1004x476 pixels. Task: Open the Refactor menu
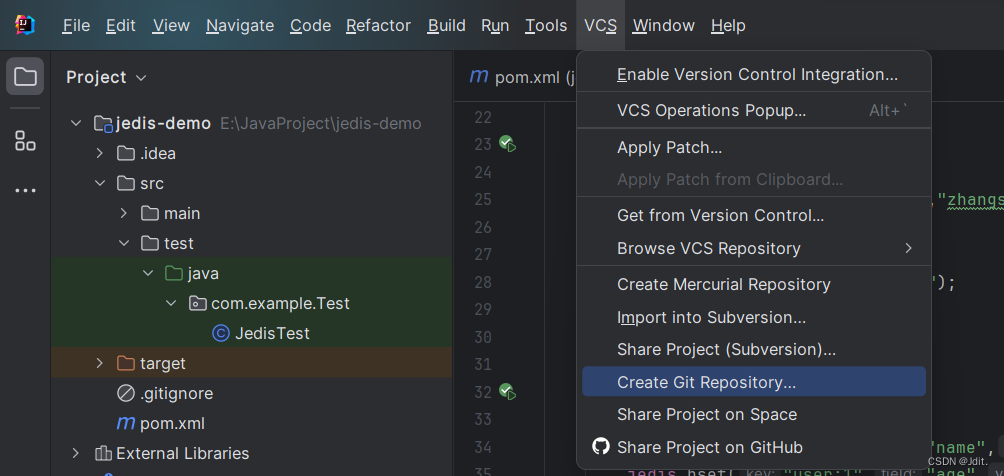click(x=378, y=25)
